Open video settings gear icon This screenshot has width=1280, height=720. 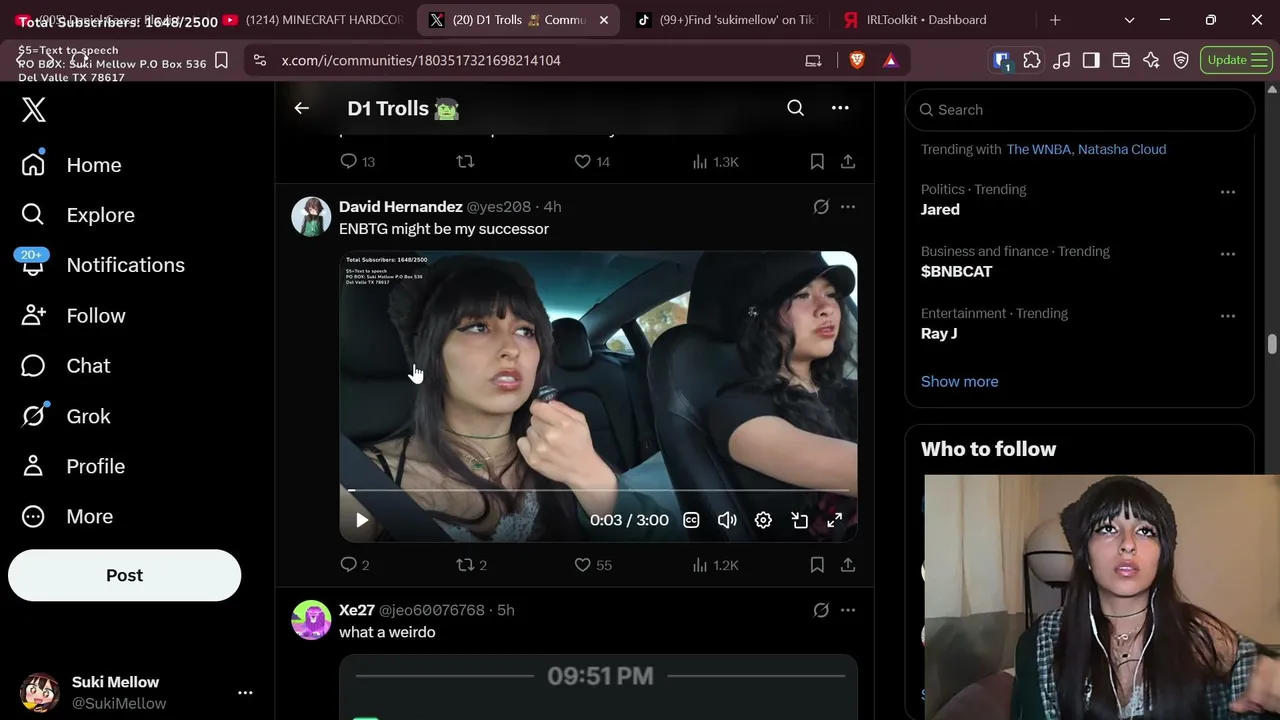763,520
